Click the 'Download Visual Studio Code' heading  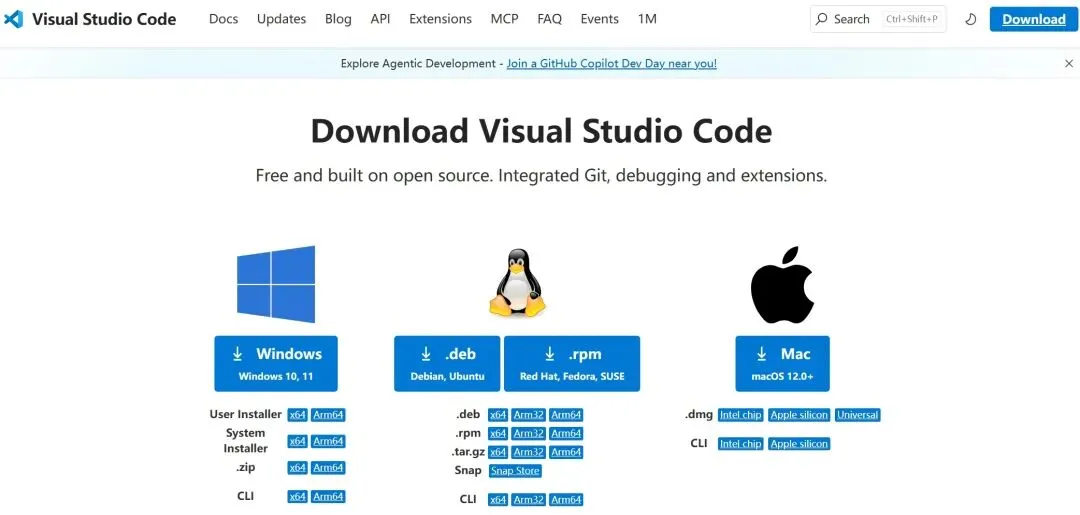click(541, 131)
